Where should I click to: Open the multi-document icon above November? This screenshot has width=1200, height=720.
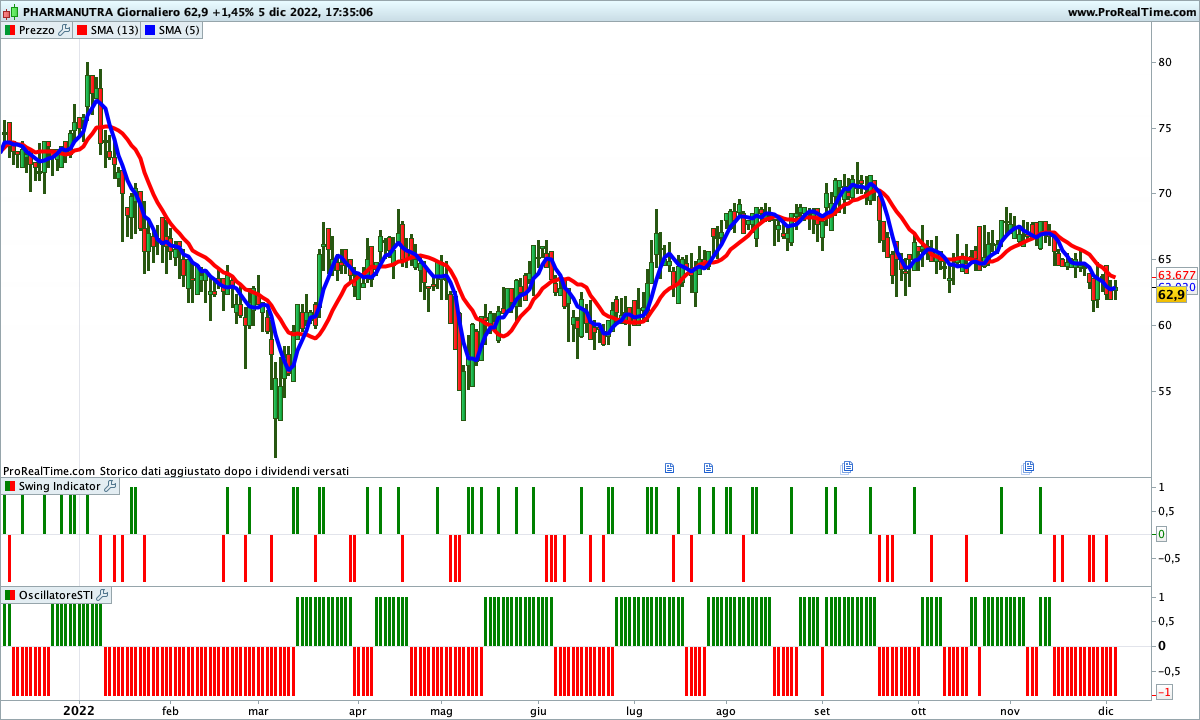(x=1027, y=467)
